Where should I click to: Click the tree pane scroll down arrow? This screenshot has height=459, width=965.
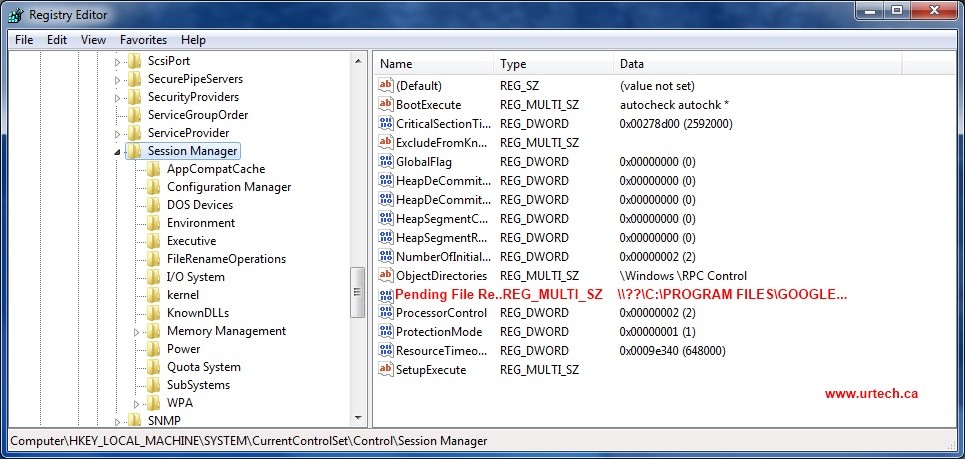coord(357,417)
